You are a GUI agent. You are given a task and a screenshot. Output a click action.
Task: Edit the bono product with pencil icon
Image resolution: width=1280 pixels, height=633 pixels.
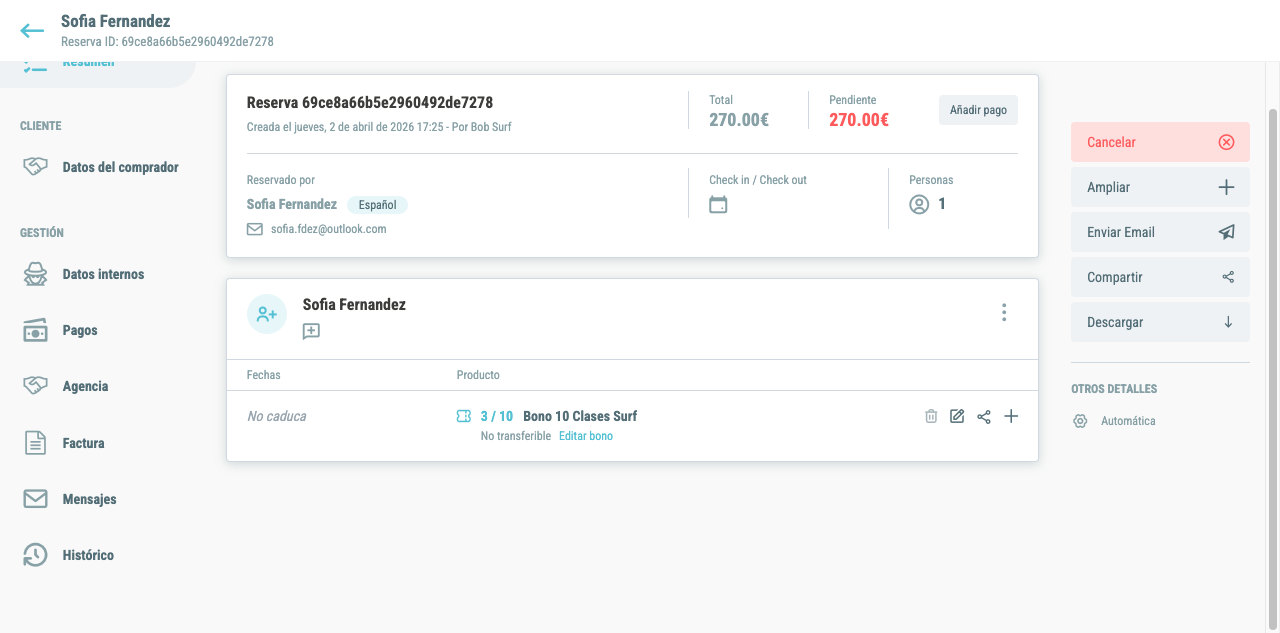tap(957, 416)
